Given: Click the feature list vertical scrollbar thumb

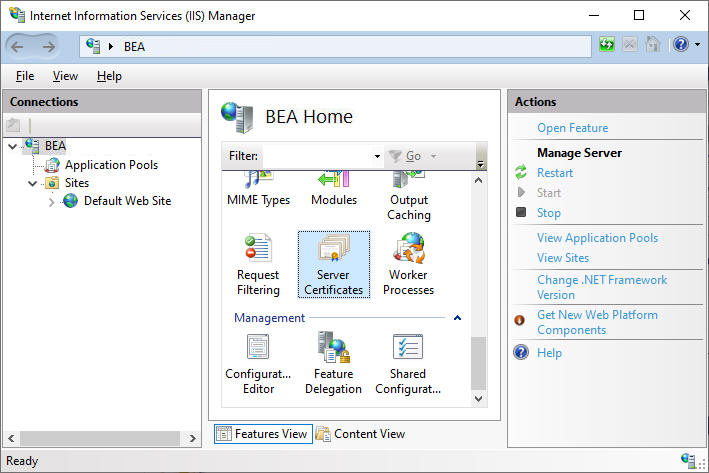Looking at the screenshot, I should point(478,363).
